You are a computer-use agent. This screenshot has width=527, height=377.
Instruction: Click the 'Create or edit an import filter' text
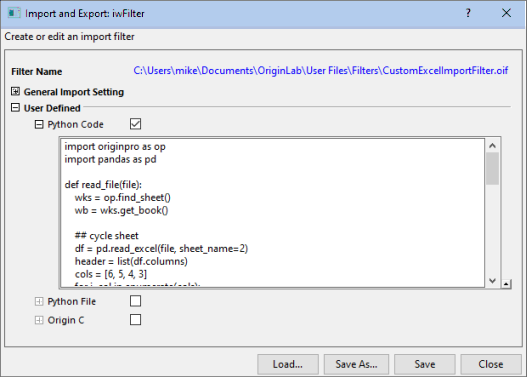click(x=69, y=37)
